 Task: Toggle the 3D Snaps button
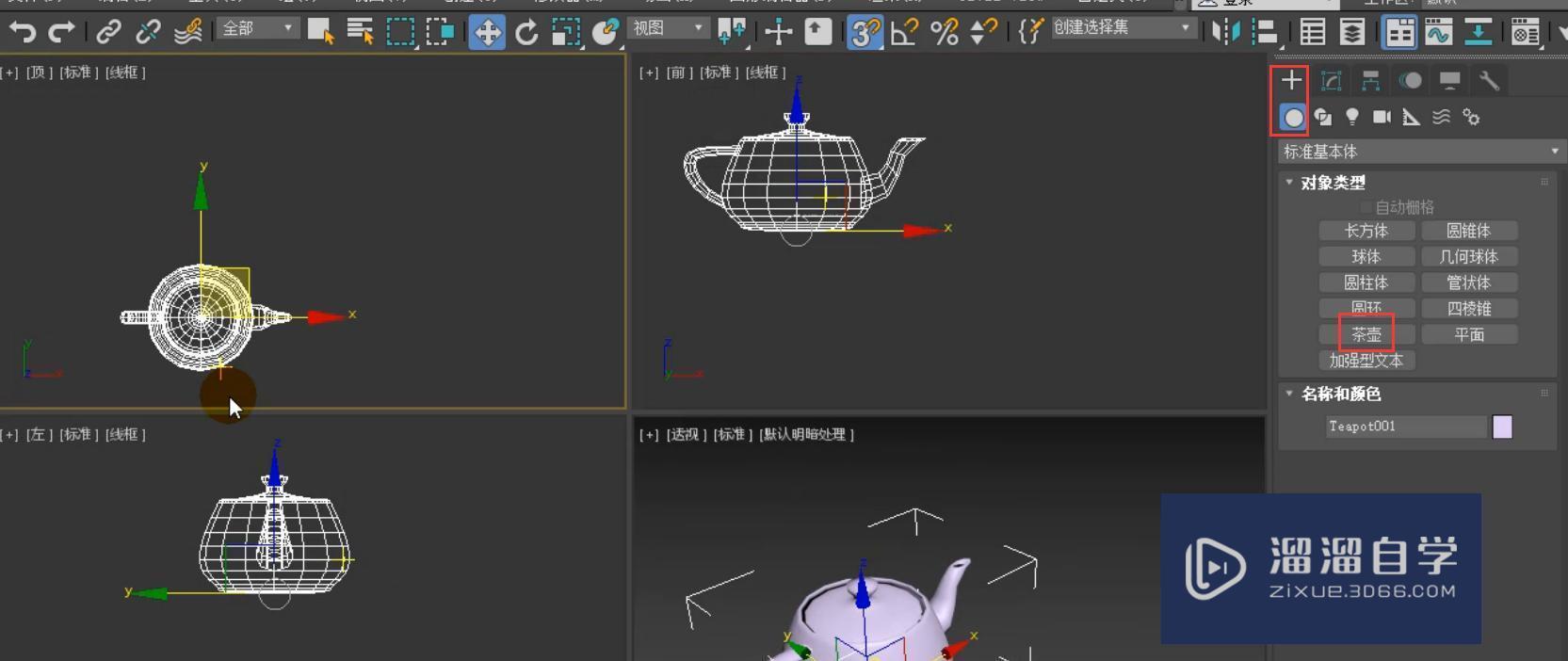tap(865, 32)
